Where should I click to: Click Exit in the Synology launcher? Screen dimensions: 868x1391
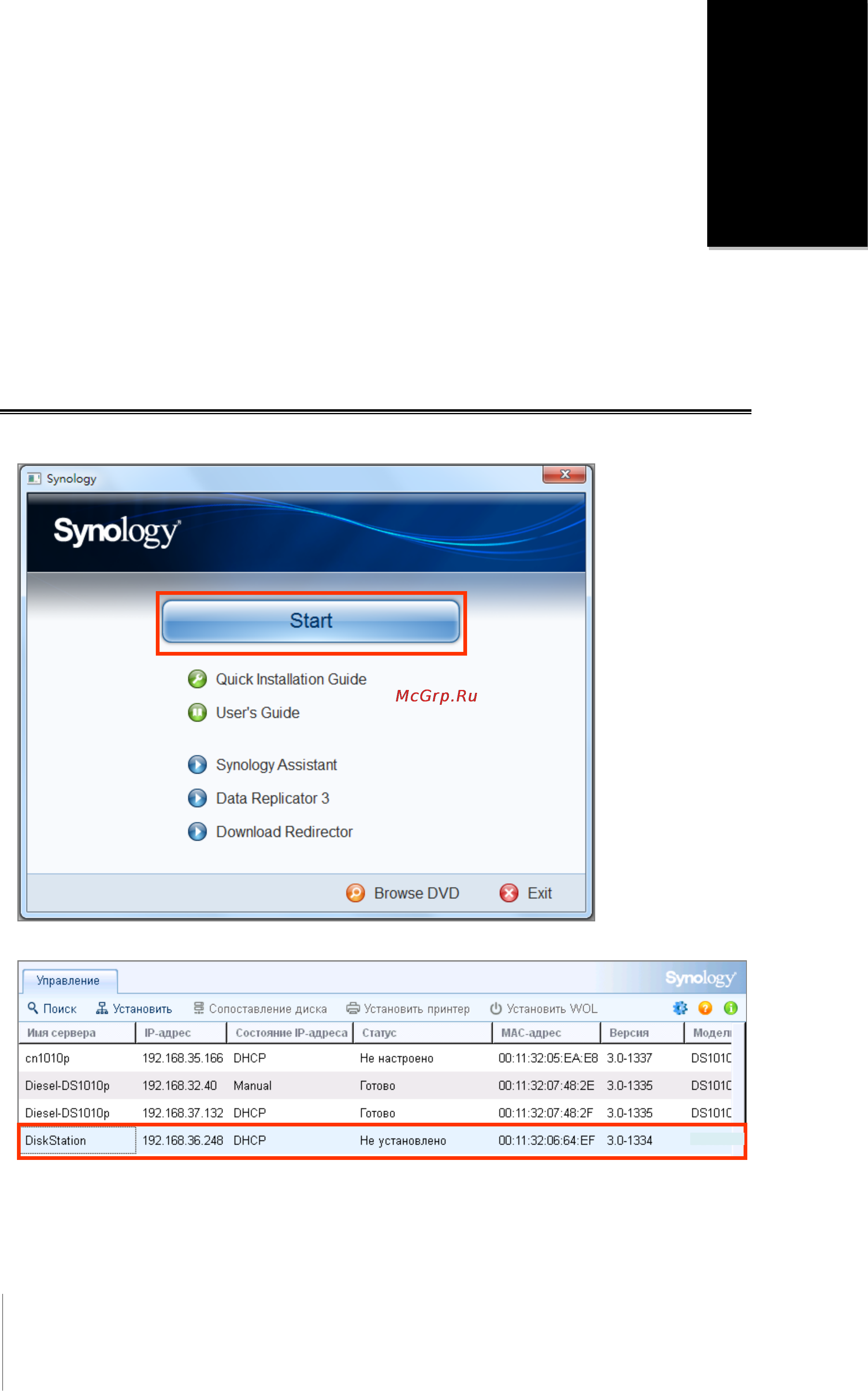(x=540, y=893)
